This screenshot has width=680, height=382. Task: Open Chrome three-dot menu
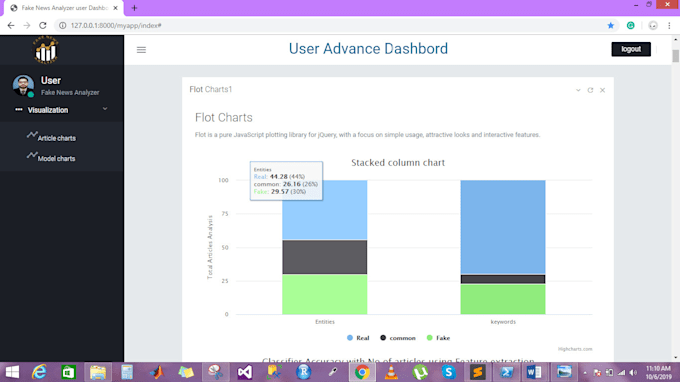point(669,26)
